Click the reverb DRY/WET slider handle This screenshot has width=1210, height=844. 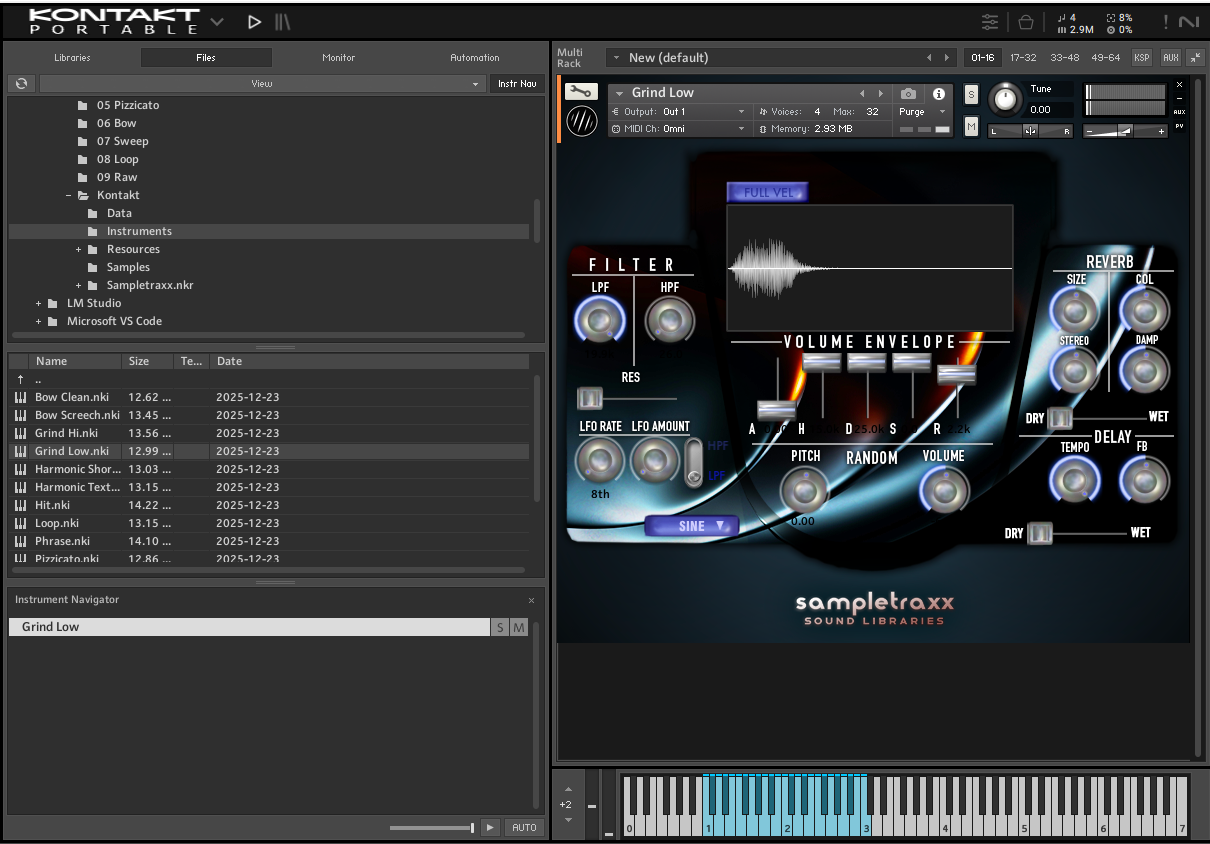pos(1060,418)
